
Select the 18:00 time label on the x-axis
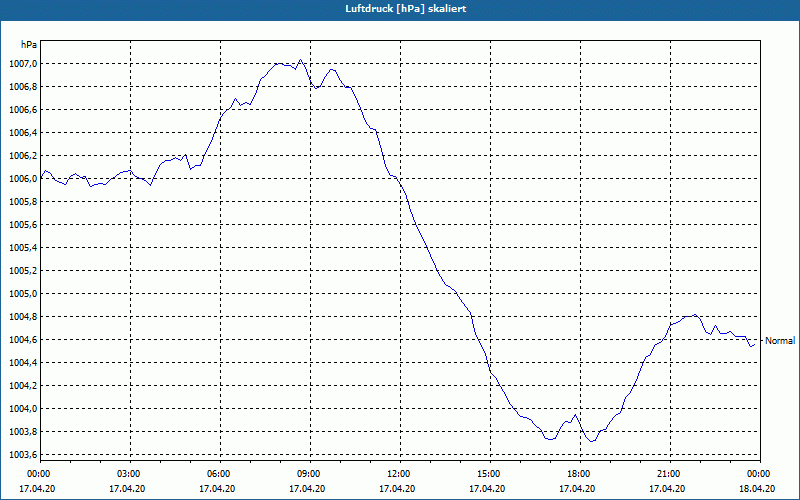[x=581, y=474]
